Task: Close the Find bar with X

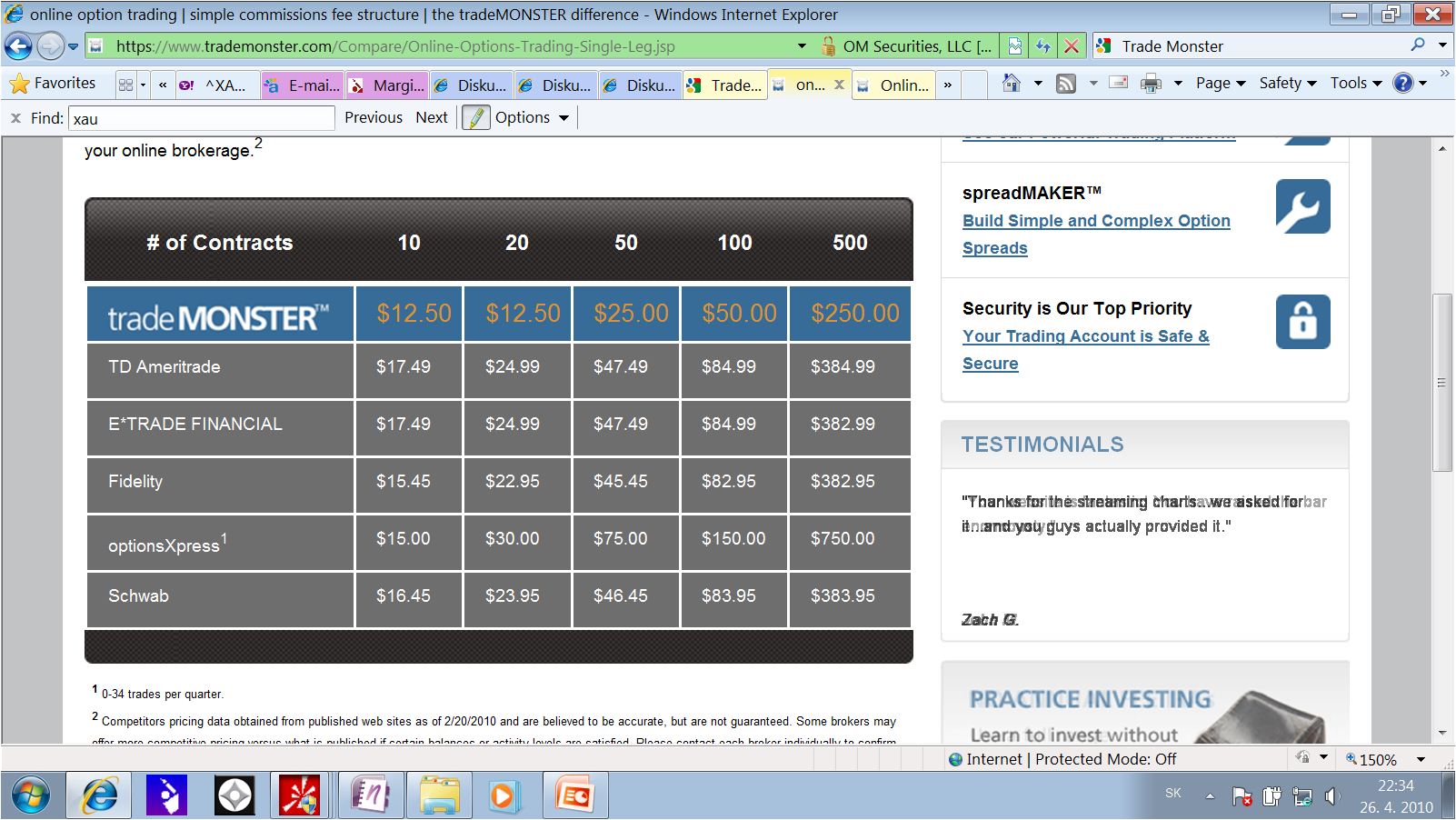Action: click(x=15, y=118)
